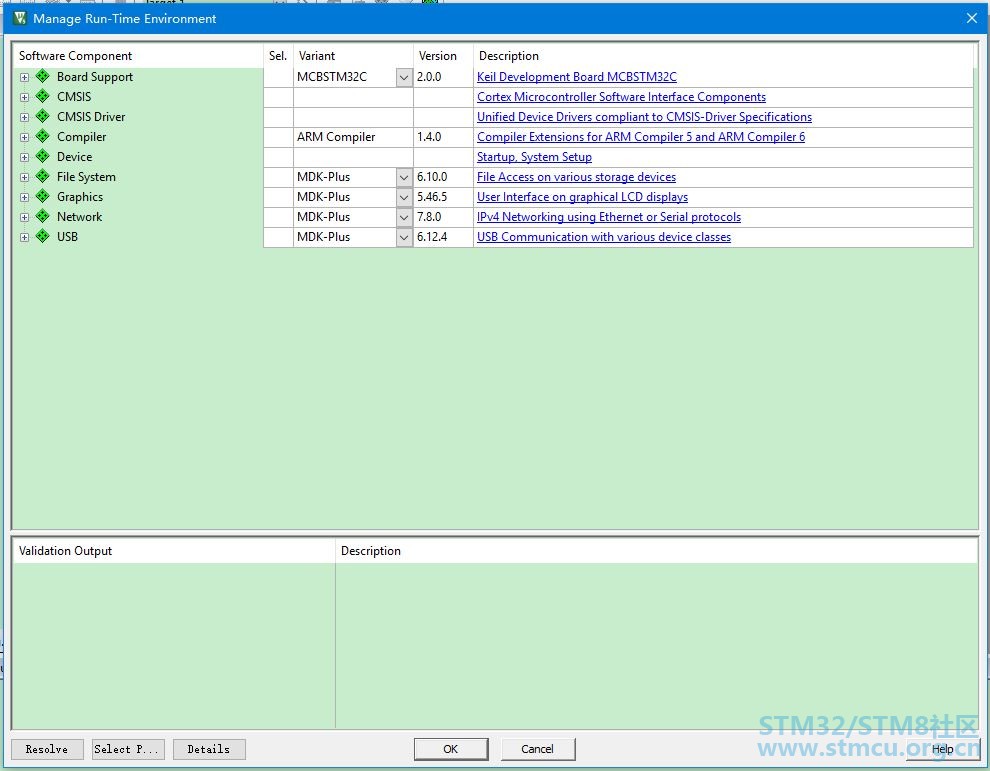Screen dimensions: 990x771
Task: Click the Compiler green component icon
Action: tap(42, 136)
